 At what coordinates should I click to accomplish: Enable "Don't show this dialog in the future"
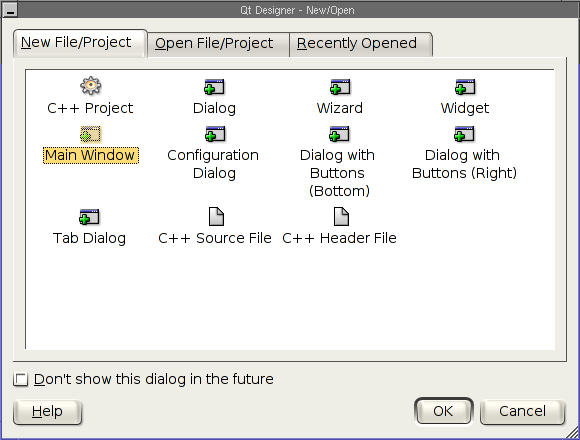21,379
